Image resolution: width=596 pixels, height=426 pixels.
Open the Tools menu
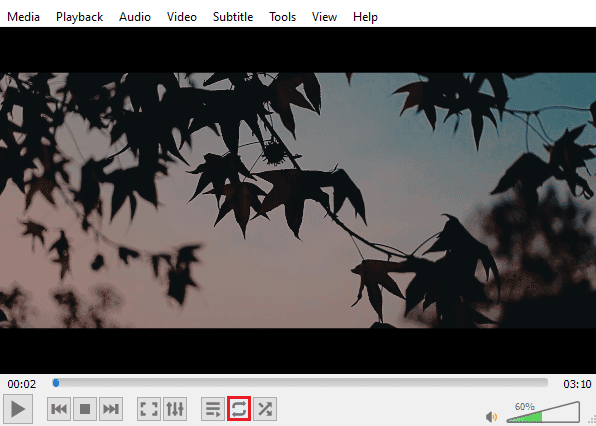pos(282,17)
